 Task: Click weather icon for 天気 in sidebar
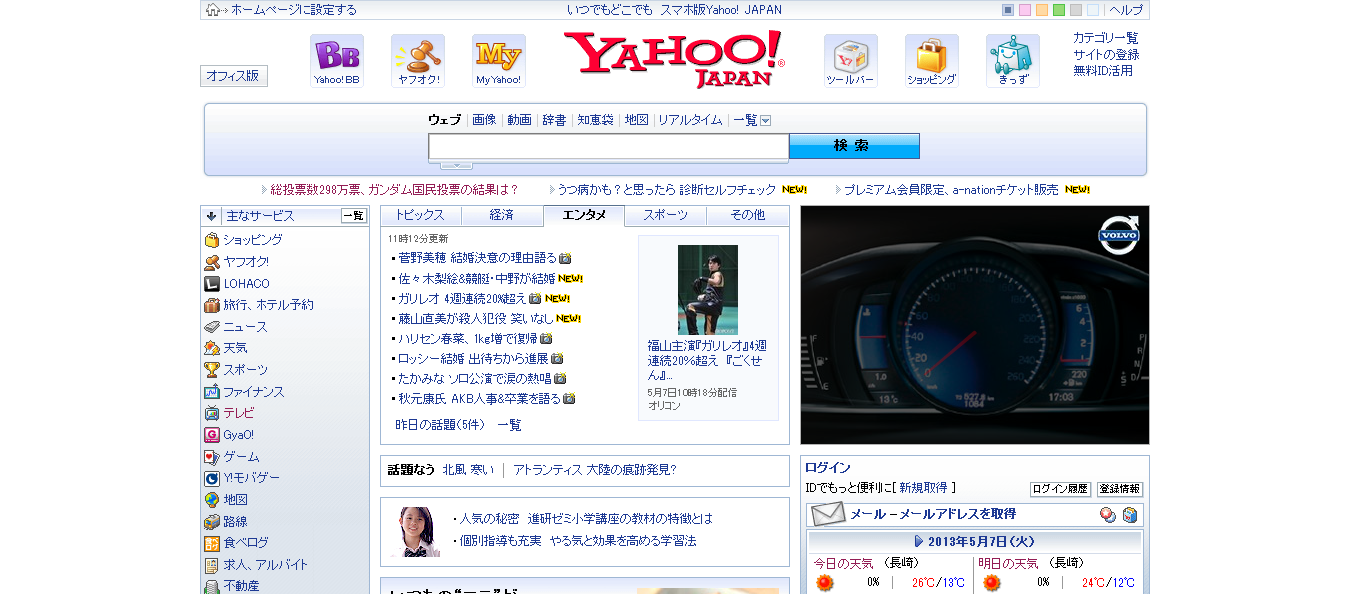212,348
